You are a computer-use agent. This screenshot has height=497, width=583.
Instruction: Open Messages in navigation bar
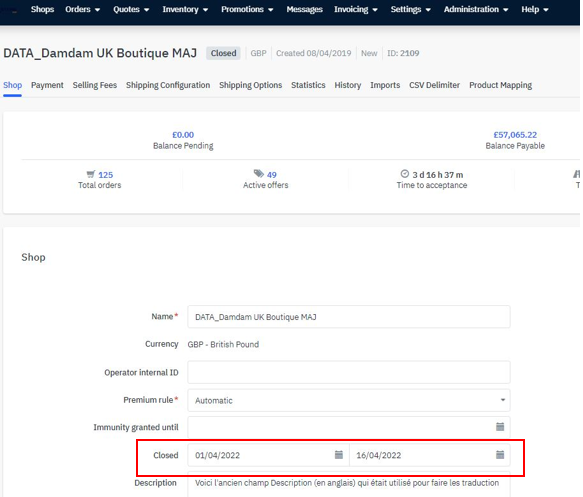[x=305, y=9]
